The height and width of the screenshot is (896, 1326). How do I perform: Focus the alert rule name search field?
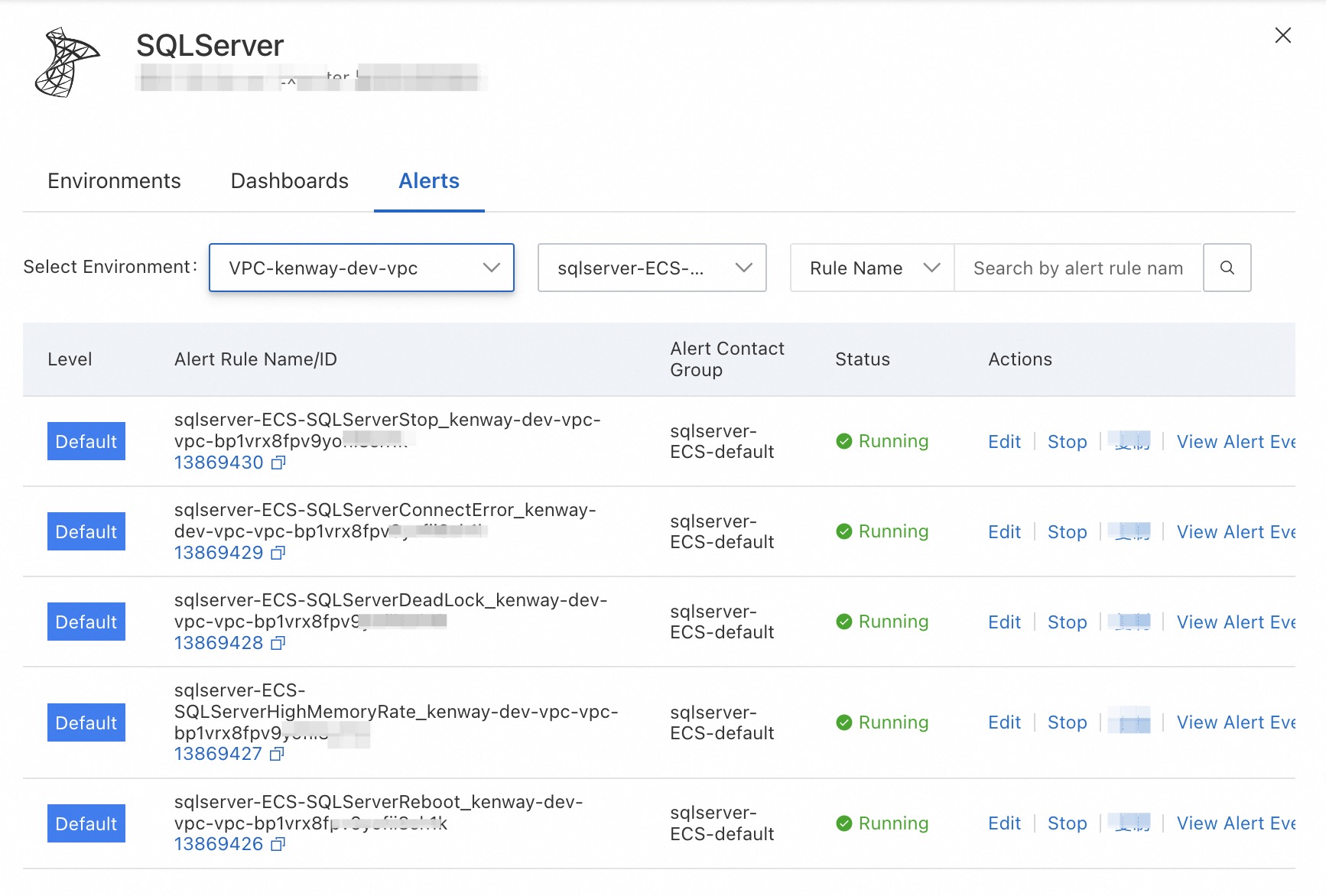(1078, 268)
